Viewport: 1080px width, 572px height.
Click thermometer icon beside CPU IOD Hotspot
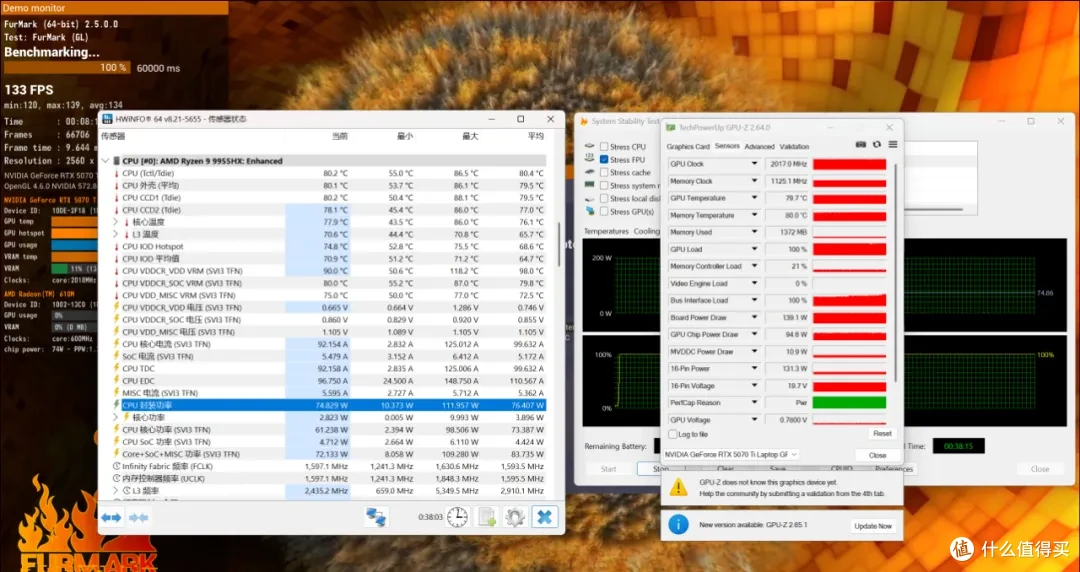tap(116, 246)
